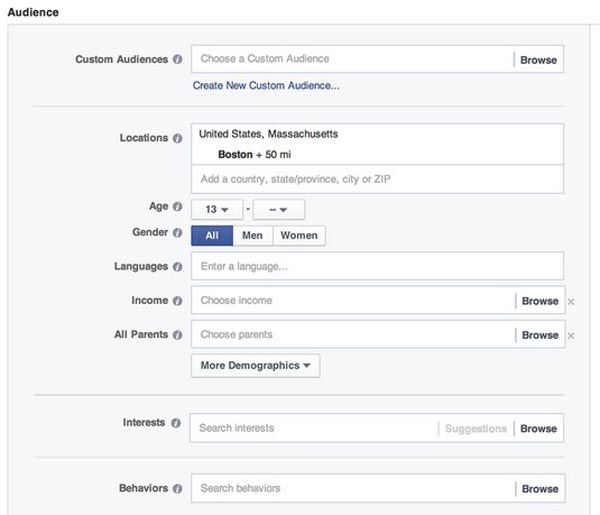Viewport: 600px width, 515px height.
Task: Click info icon beside Locations label
Action: click(x=177, y=138)
